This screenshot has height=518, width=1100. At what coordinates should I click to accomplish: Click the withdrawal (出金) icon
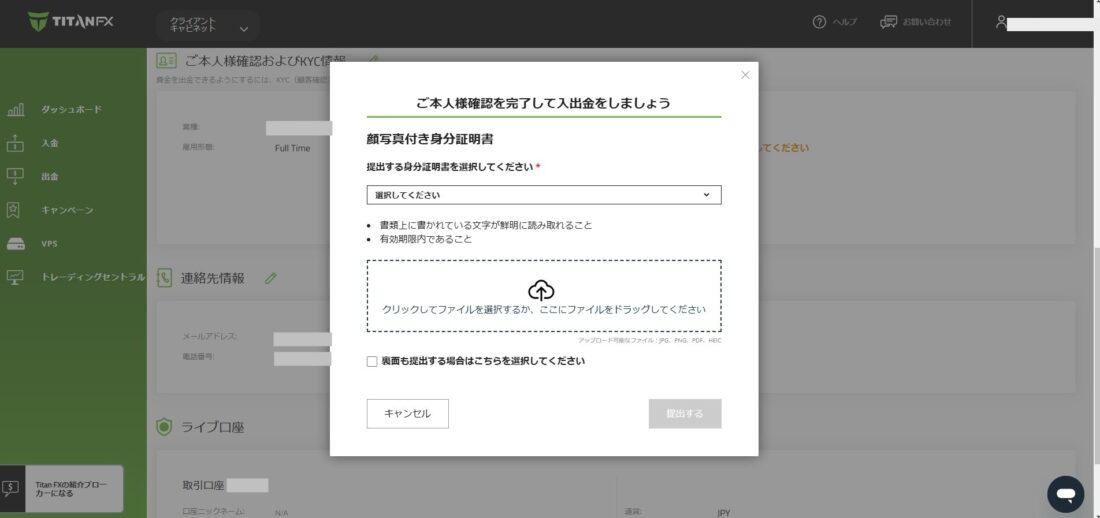tap(15, 176)
